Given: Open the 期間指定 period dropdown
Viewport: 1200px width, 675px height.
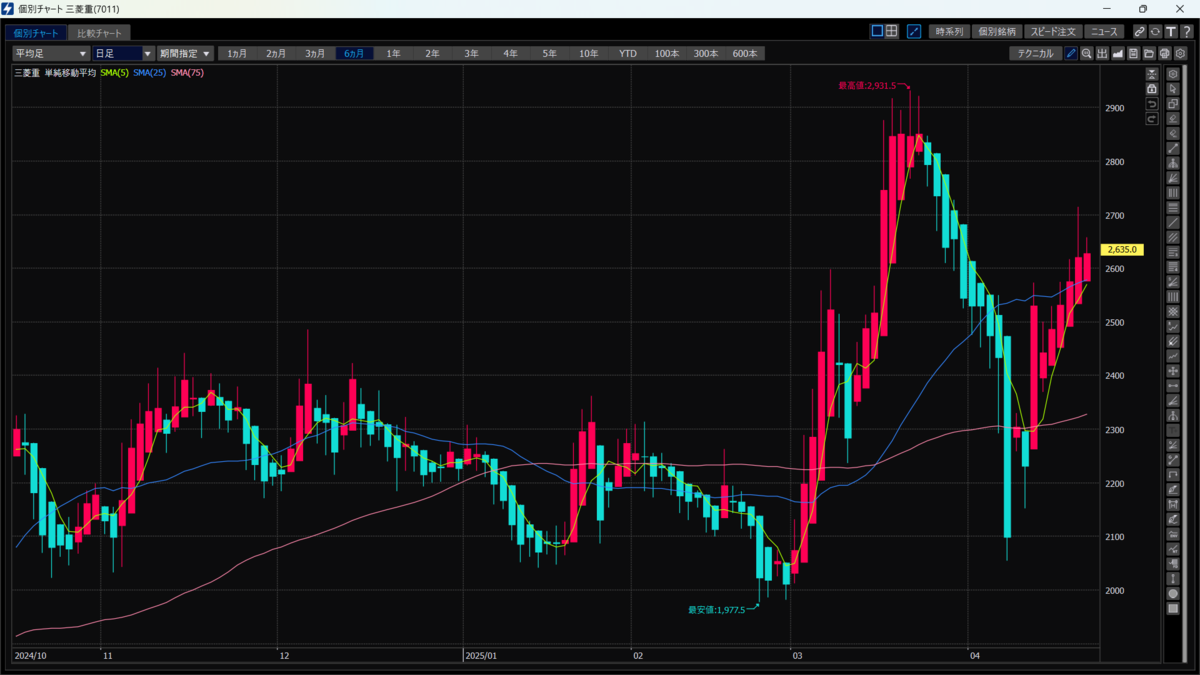Looking at the screenshot, I should 186,53.
